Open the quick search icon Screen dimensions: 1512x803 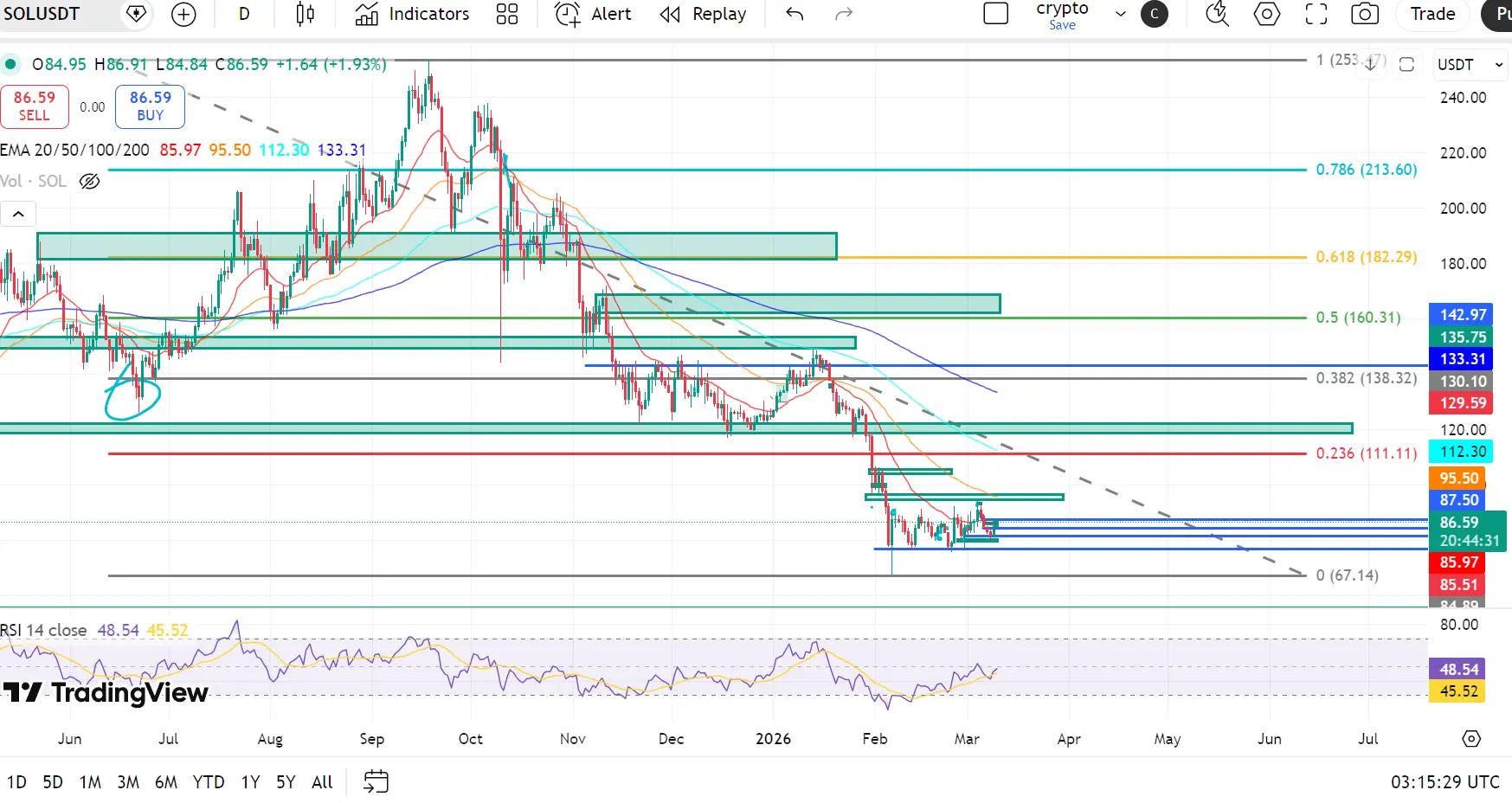pos(1217,14)
